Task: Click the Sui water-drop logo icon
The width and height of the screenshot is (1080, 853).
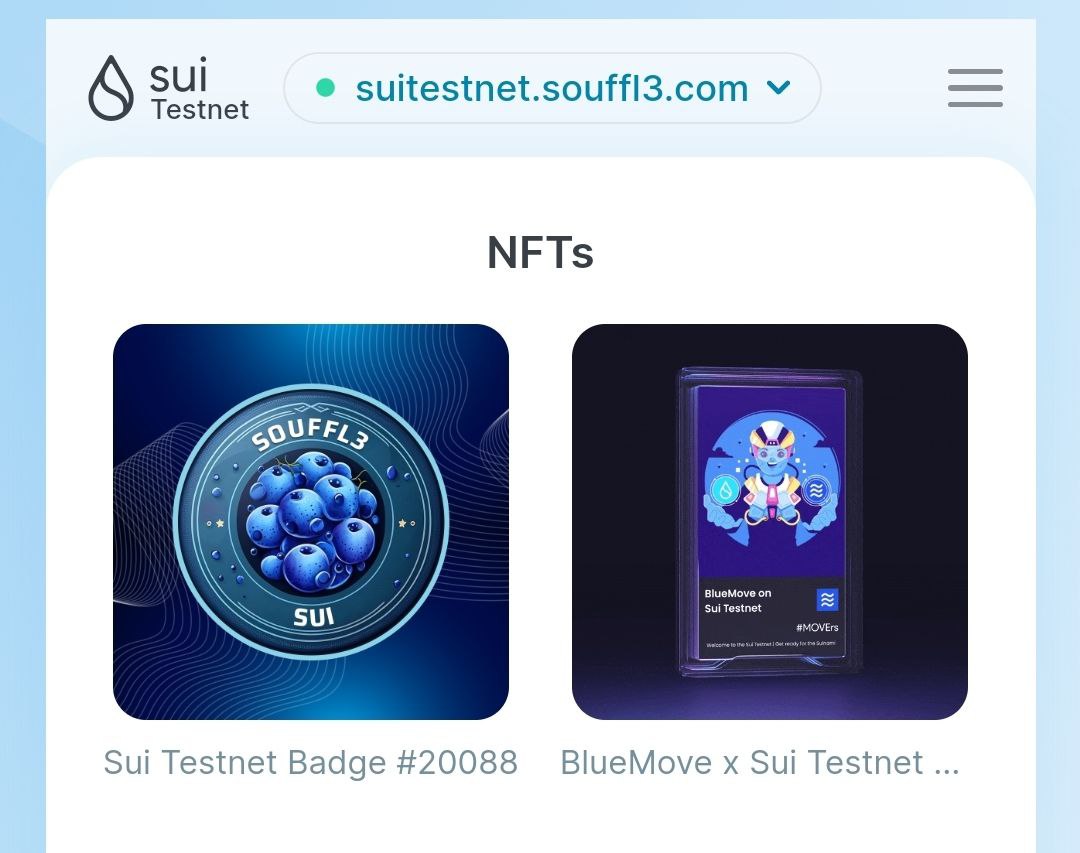Action: click(x=111, y=88)
